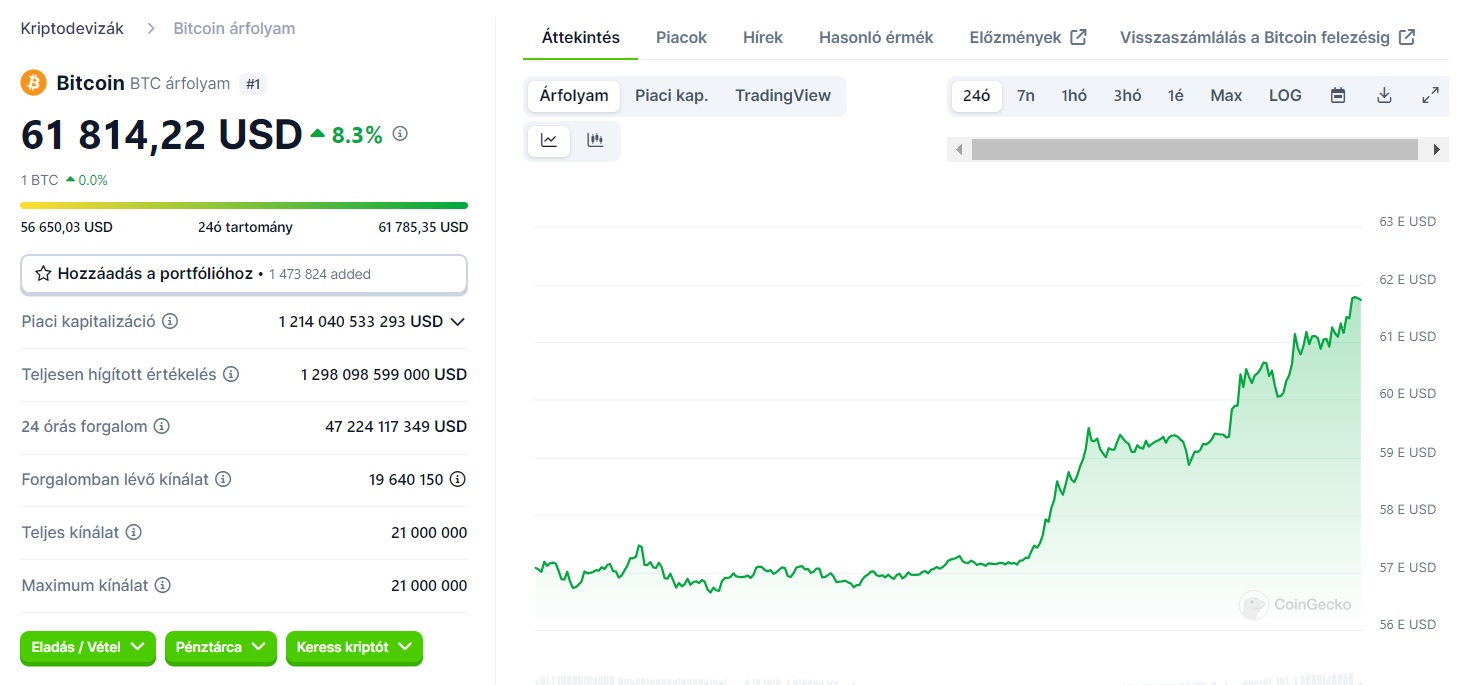Show info for 24 órás forgalom
This screenshot has height=685, width=1461.
click(162, 426)
